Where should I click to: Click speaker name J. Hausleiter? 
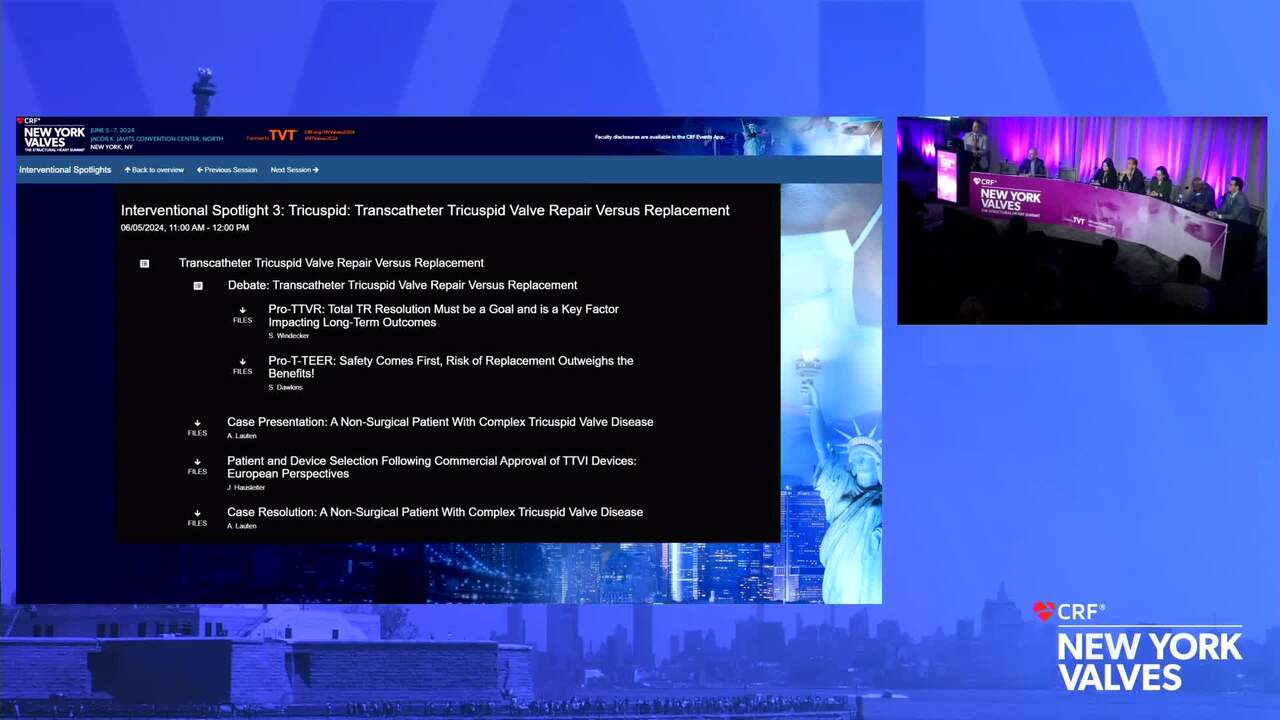click(x=246, y=487)
